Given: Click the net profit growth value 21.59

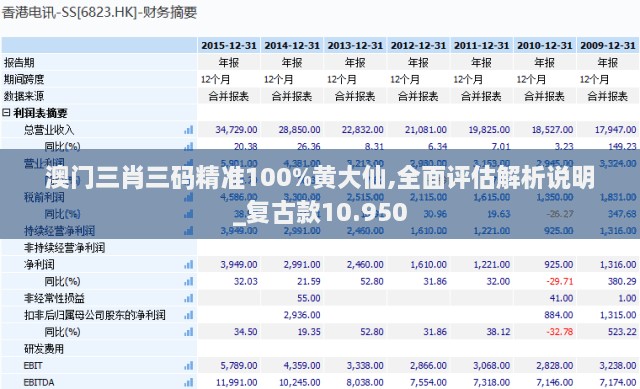Looking at the screenshot, I should (309, 281).
